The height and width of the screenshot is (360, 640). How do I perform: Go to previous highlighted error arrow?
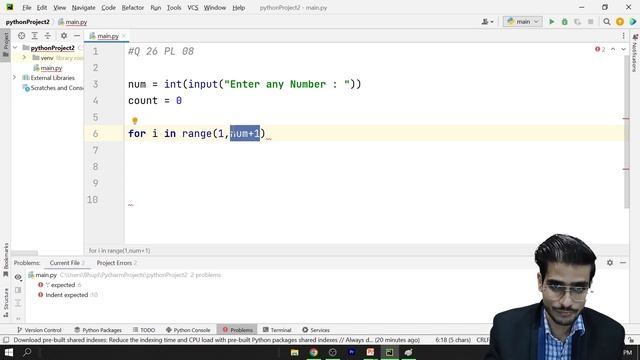pyautogui.click(x=613, y=49)
